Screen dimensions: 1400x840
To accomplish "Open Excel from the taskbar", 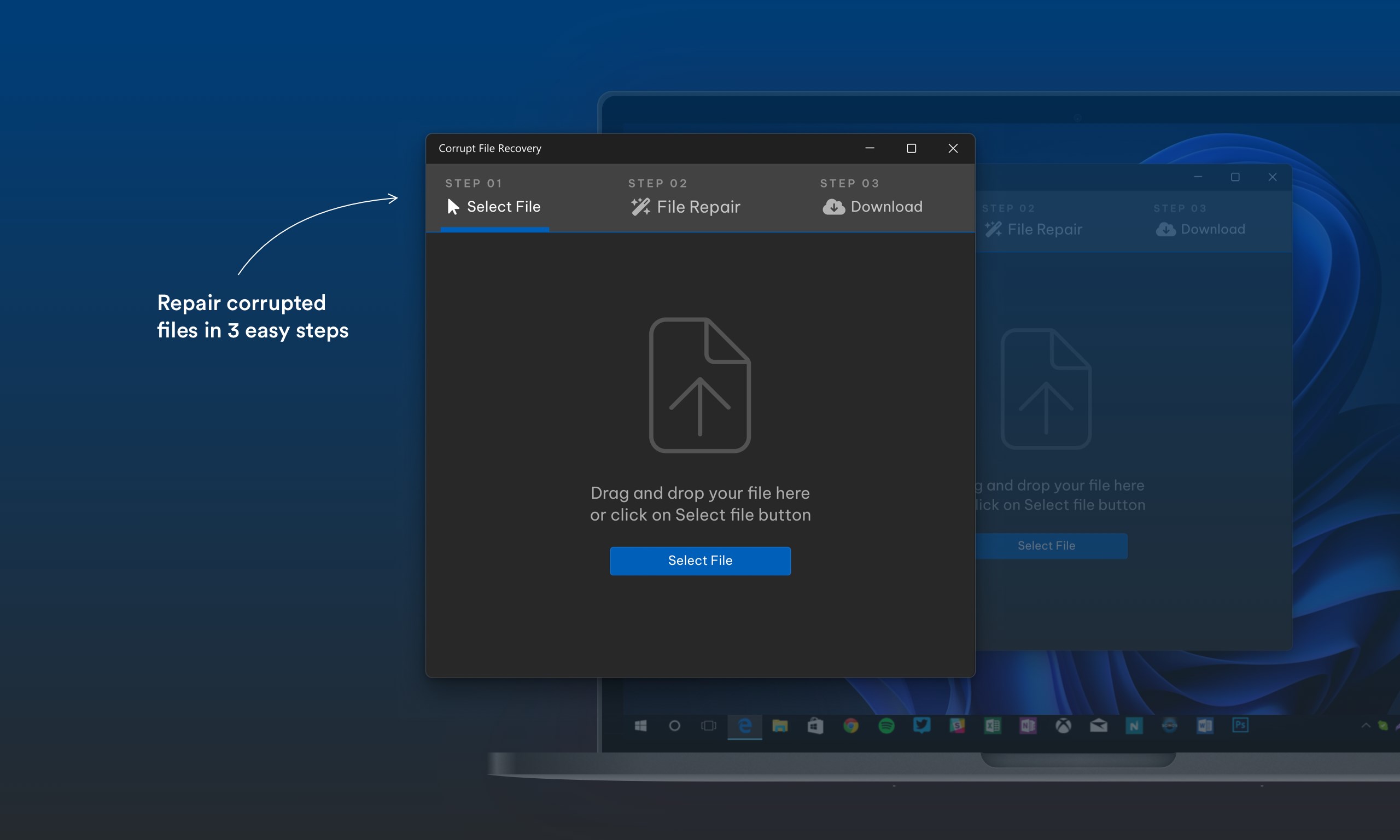I will click(x=993, y=726).
